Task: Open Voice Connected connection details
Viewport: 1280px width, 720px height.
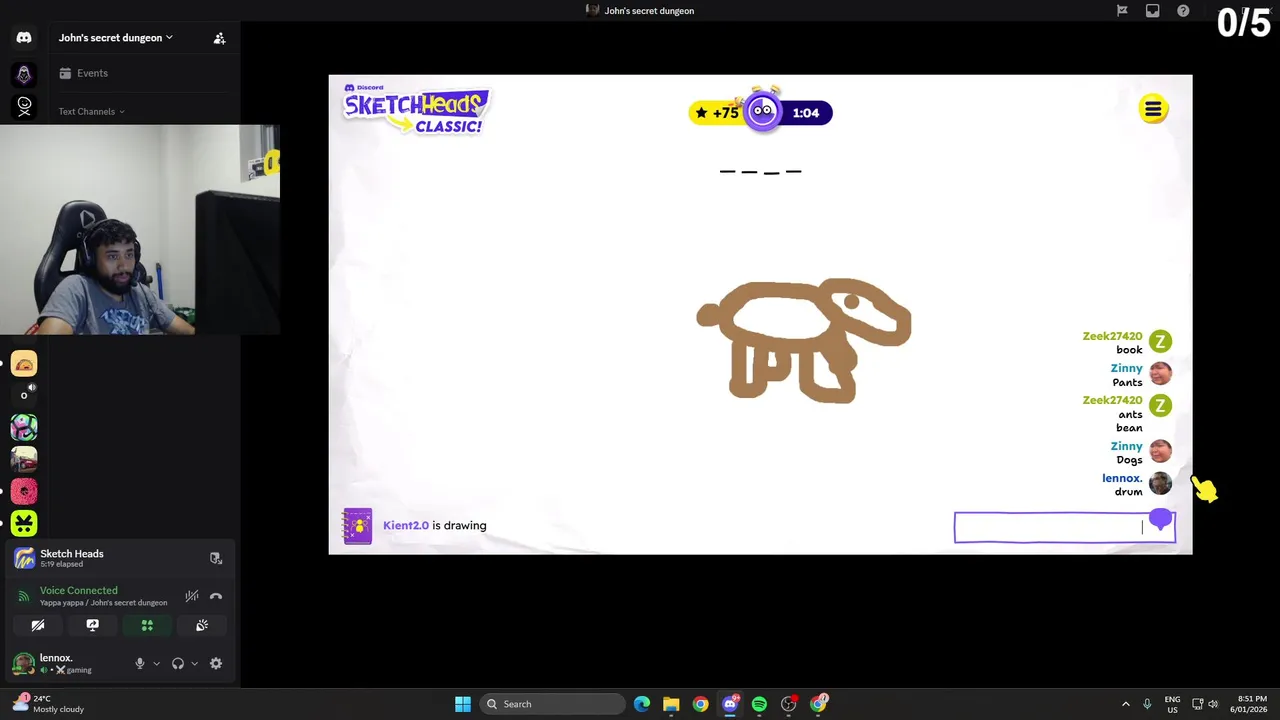Action: pos(79,590)
